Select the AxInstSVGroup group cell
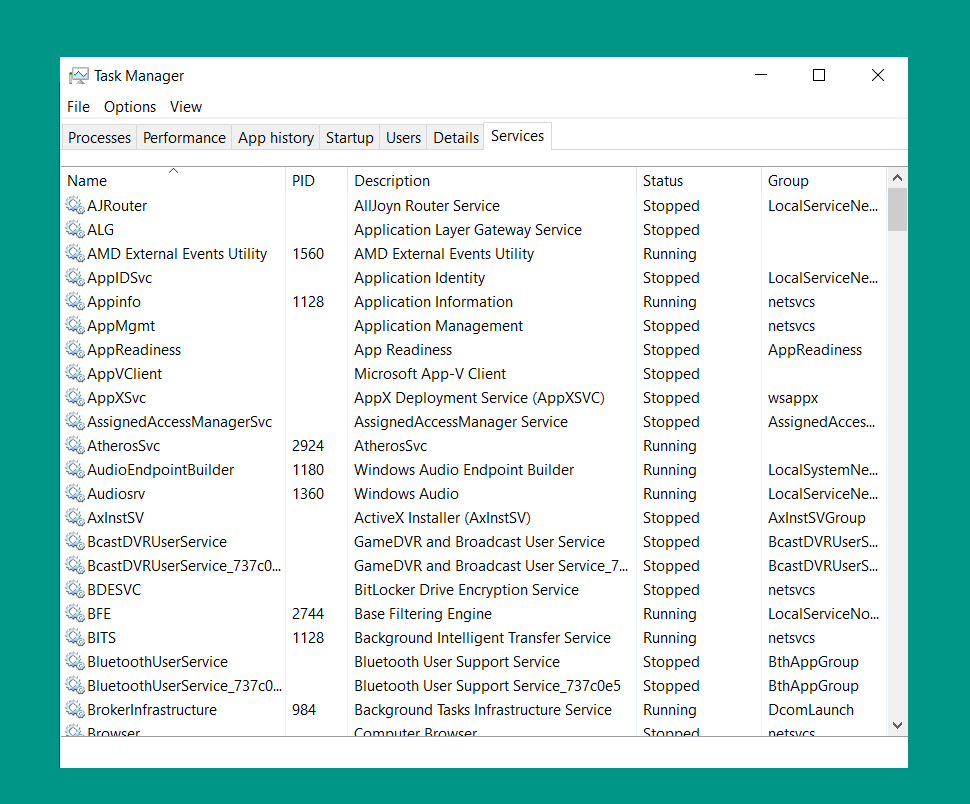Screen dimensions: 970x804 point(817,518)
